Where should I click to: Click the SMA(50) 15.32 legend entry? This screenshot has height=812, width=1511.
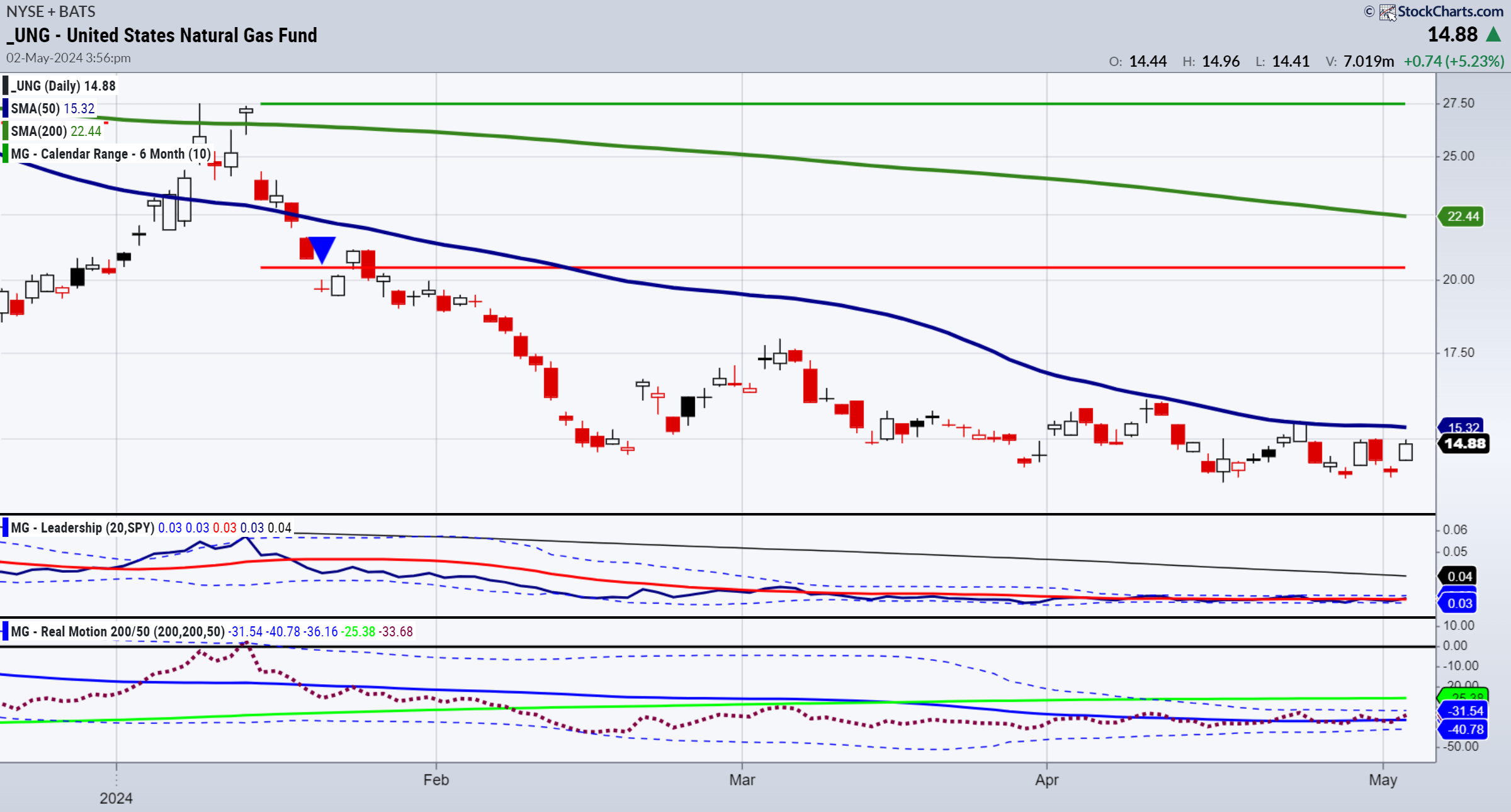coord(53,108)
